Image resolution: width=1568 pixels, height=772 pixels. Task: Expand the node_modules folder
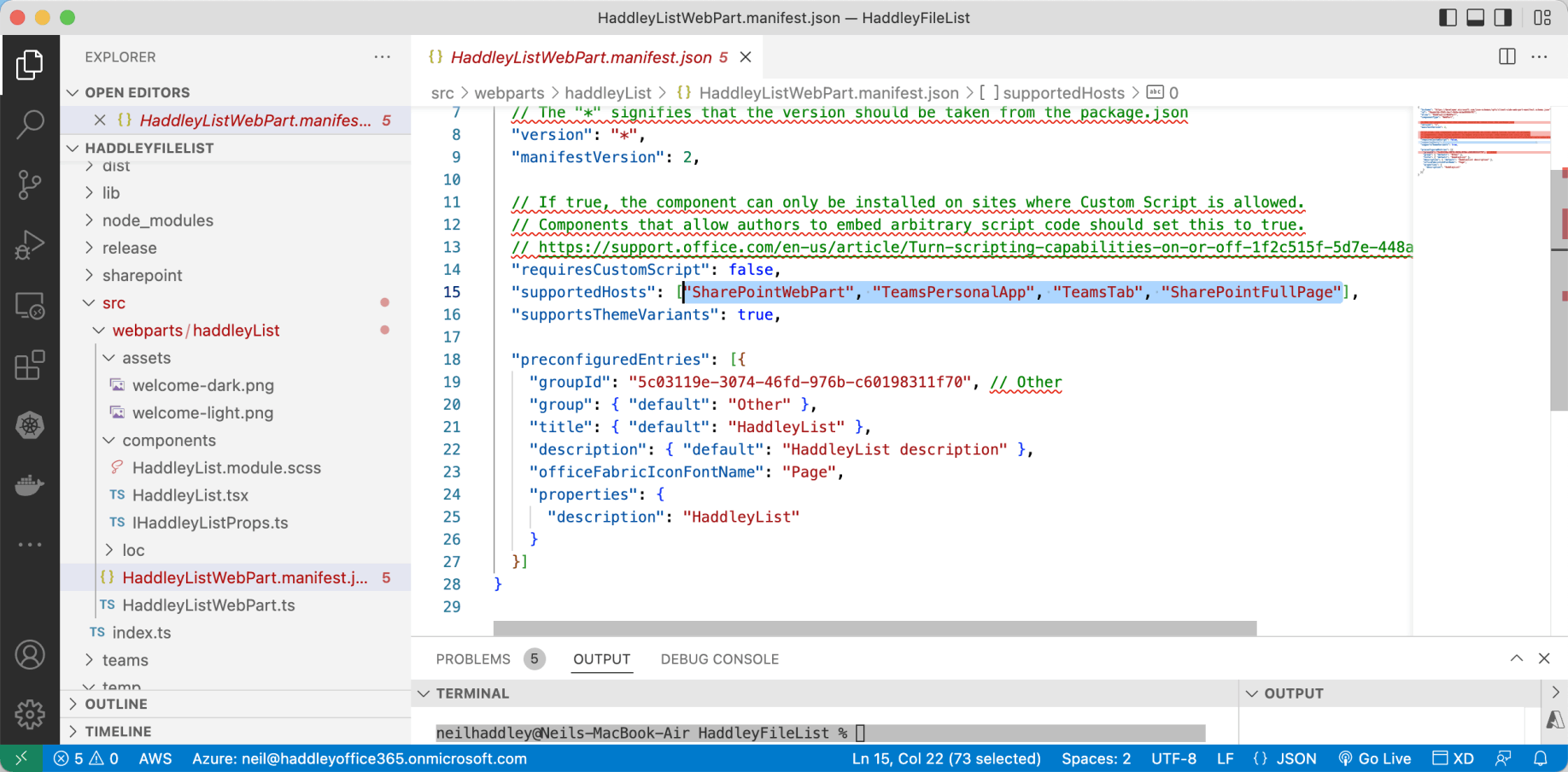157,220
